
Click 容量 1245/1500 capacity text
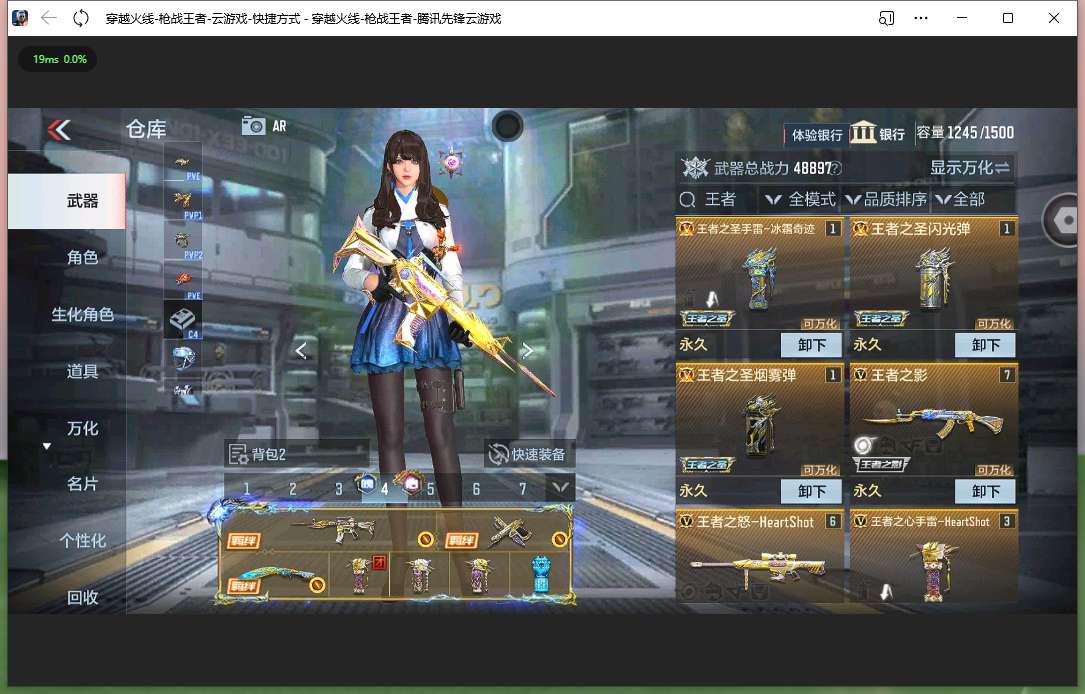[x=965, y=132]
